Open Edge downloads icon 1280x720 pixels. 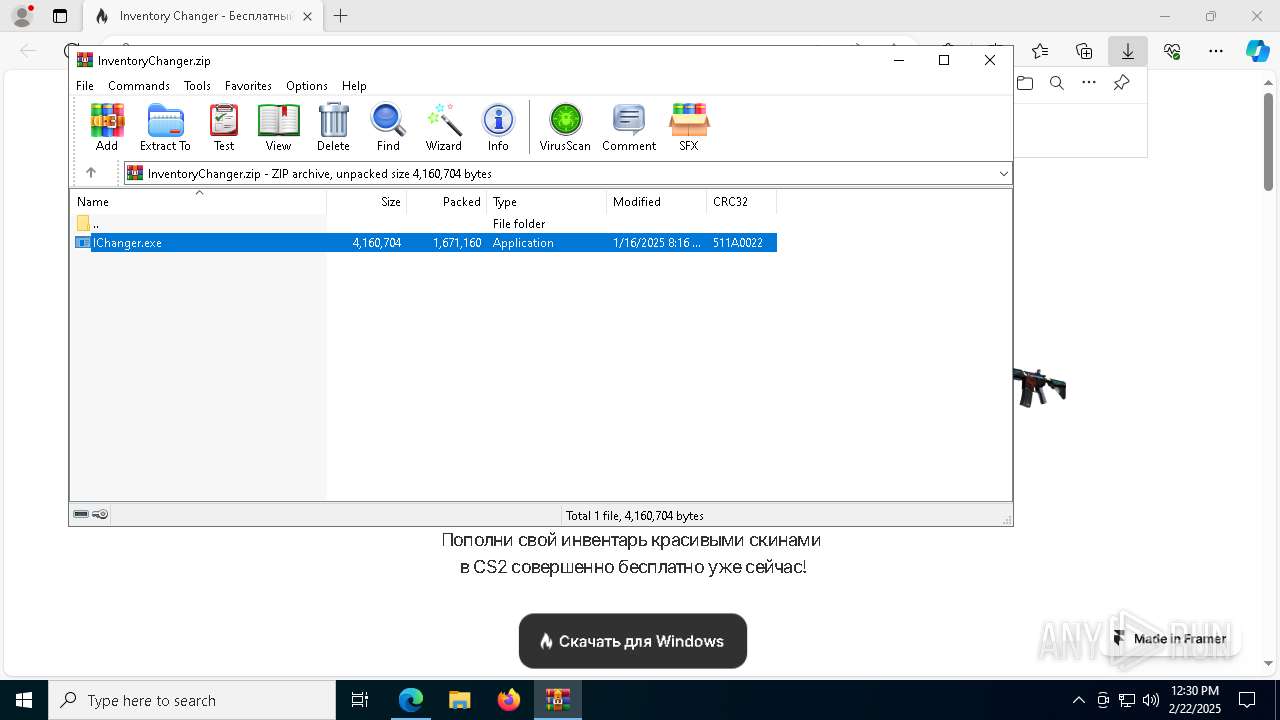click(x=1128, y=51)
